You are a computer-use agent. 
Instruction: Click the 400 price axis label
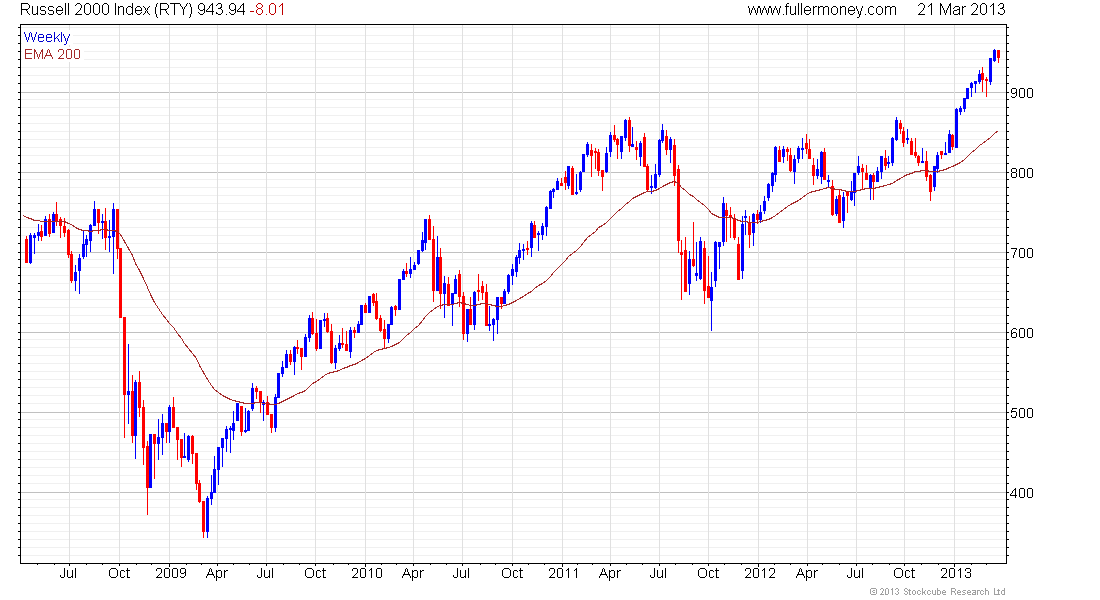point(1021,493)
